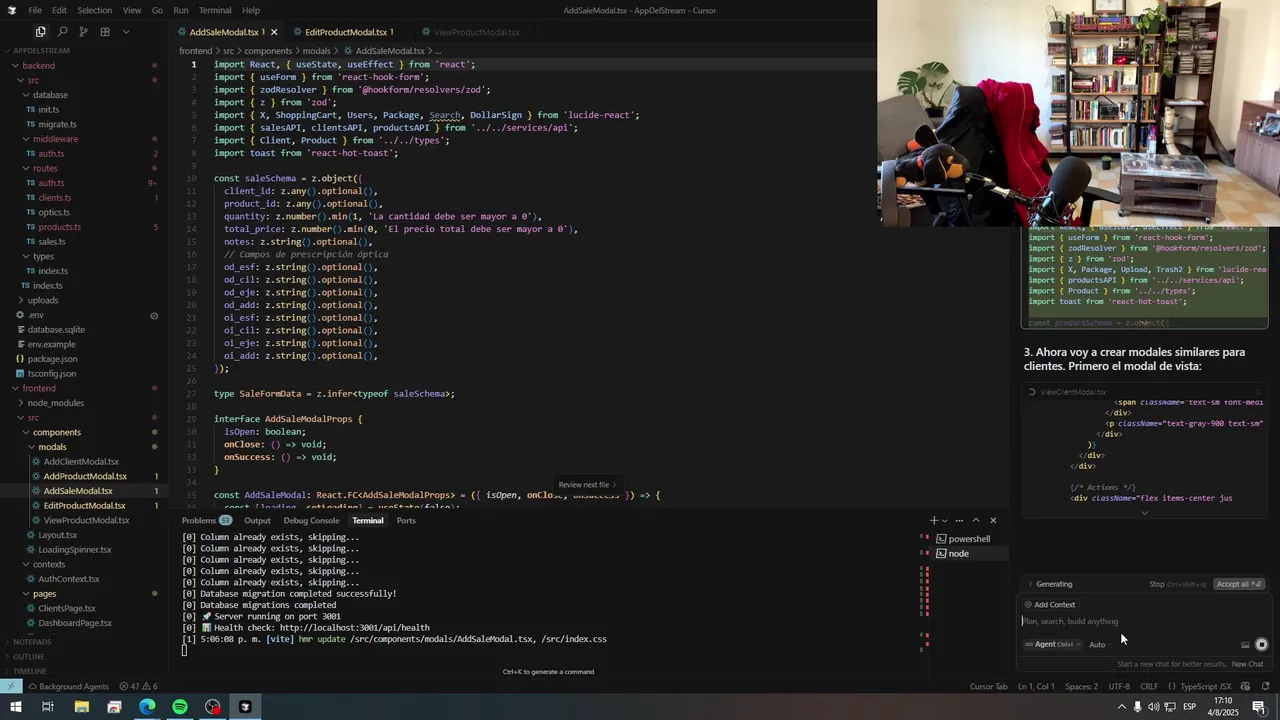
Task: Expand the ViewClientModal.tsx code preview chevron
Action: click(x=1144, y=513)
